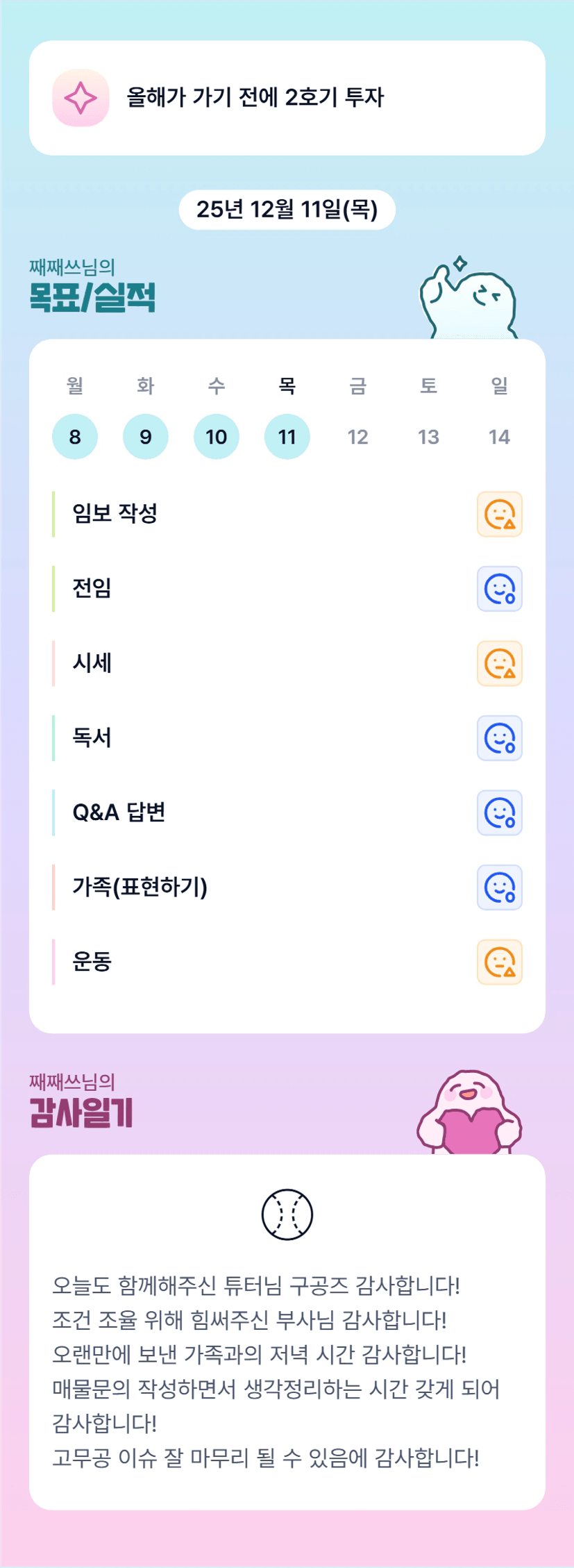Viewport: 574px width, 1568px height.
Task: Click the blue smiley icon for 가족(표현하기)
Action: tap(499, 887)
